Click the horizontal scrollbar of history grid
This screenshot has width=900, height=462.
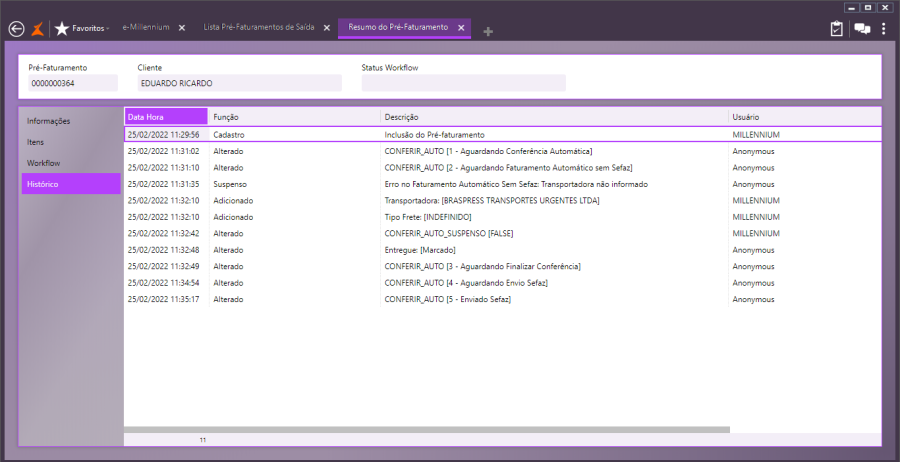[426, 429]
